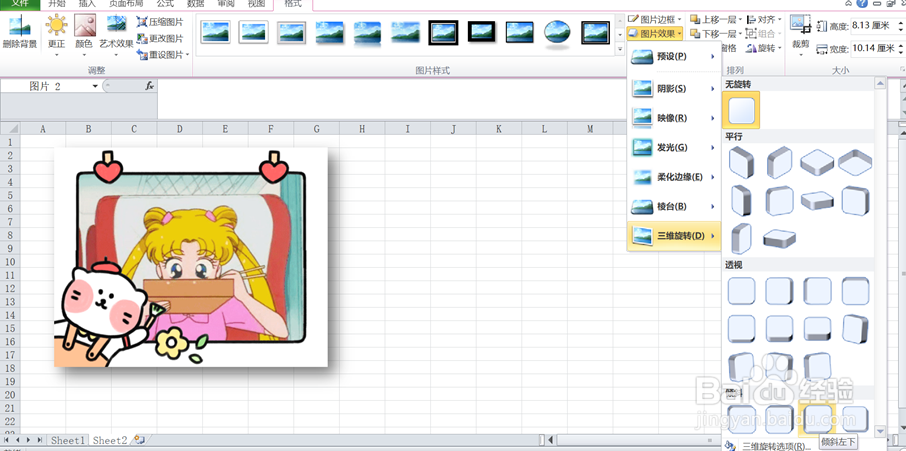
Task: Apply the first white frame picture style
Action: 216,32
